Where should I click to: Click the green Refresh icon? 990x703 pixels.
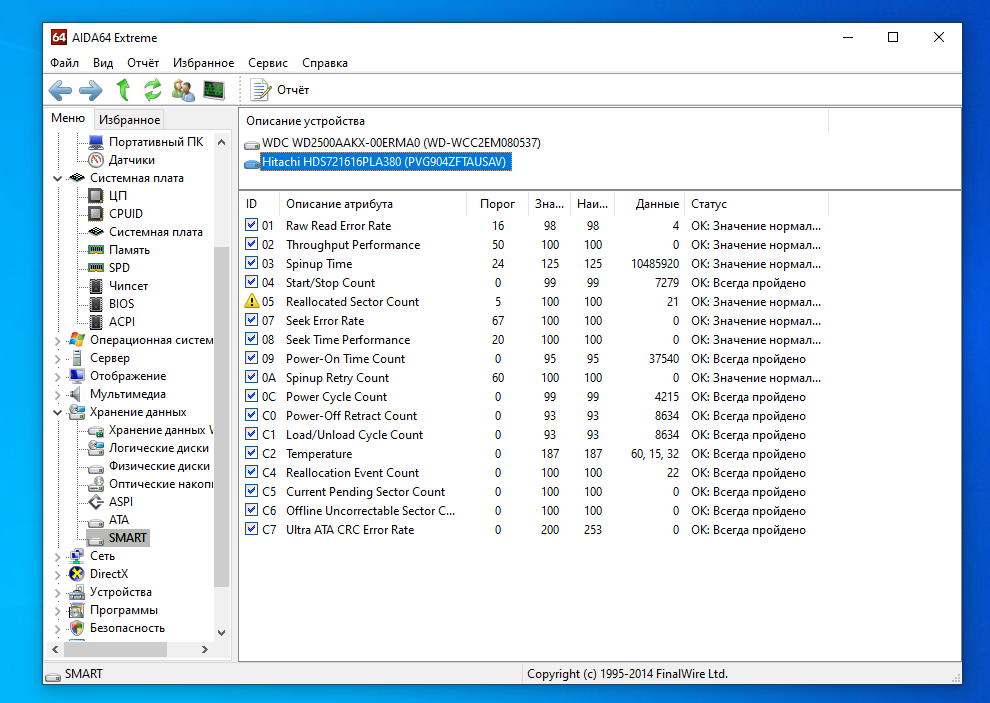click(x=153, y=90)
